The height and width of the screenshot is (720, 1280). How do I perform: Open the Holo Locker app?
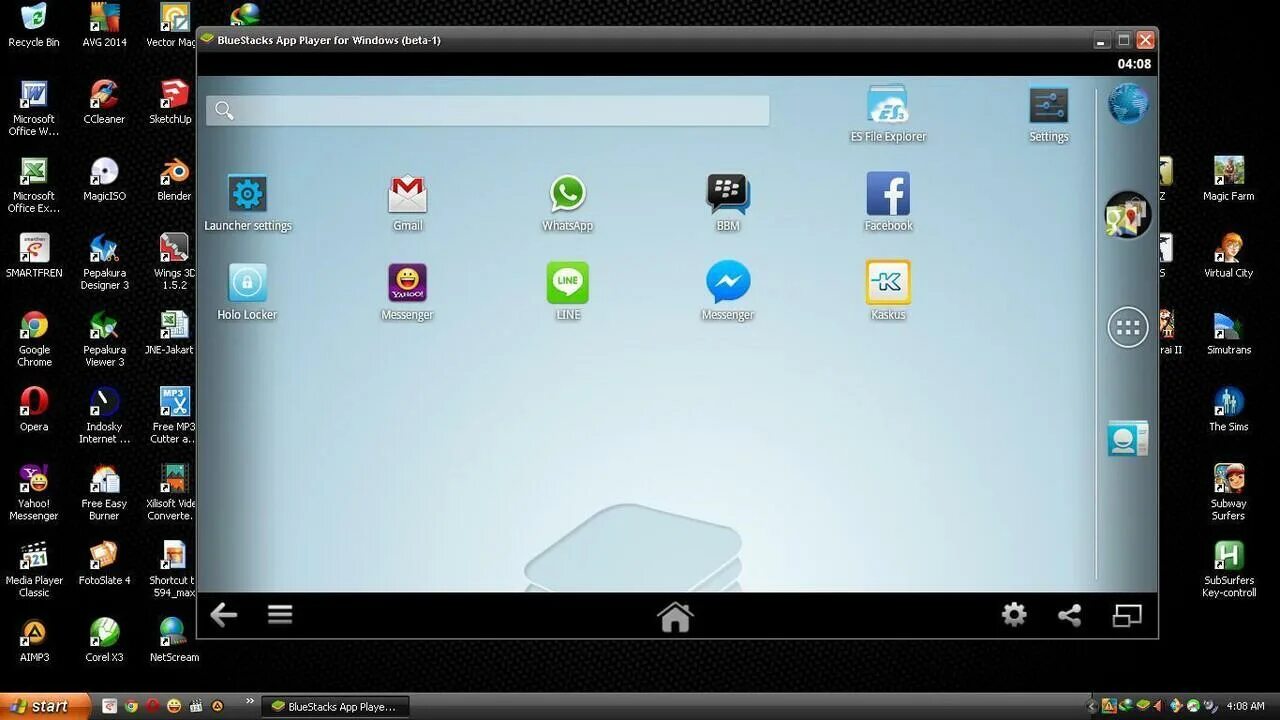pyautogui.click(x=247, y=282)
